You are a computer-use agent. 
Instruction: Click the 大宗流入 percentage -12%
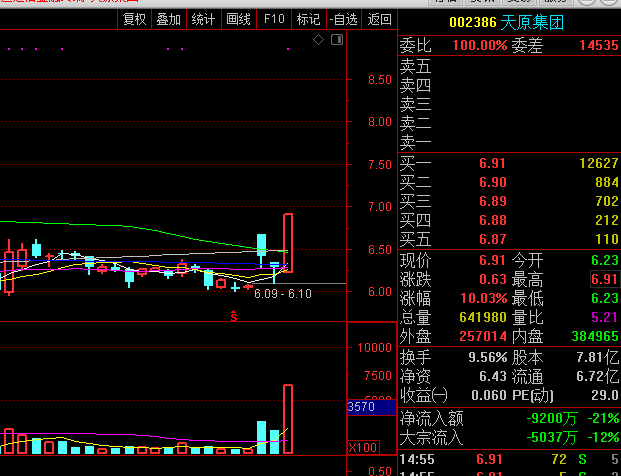tap(603, 438)
